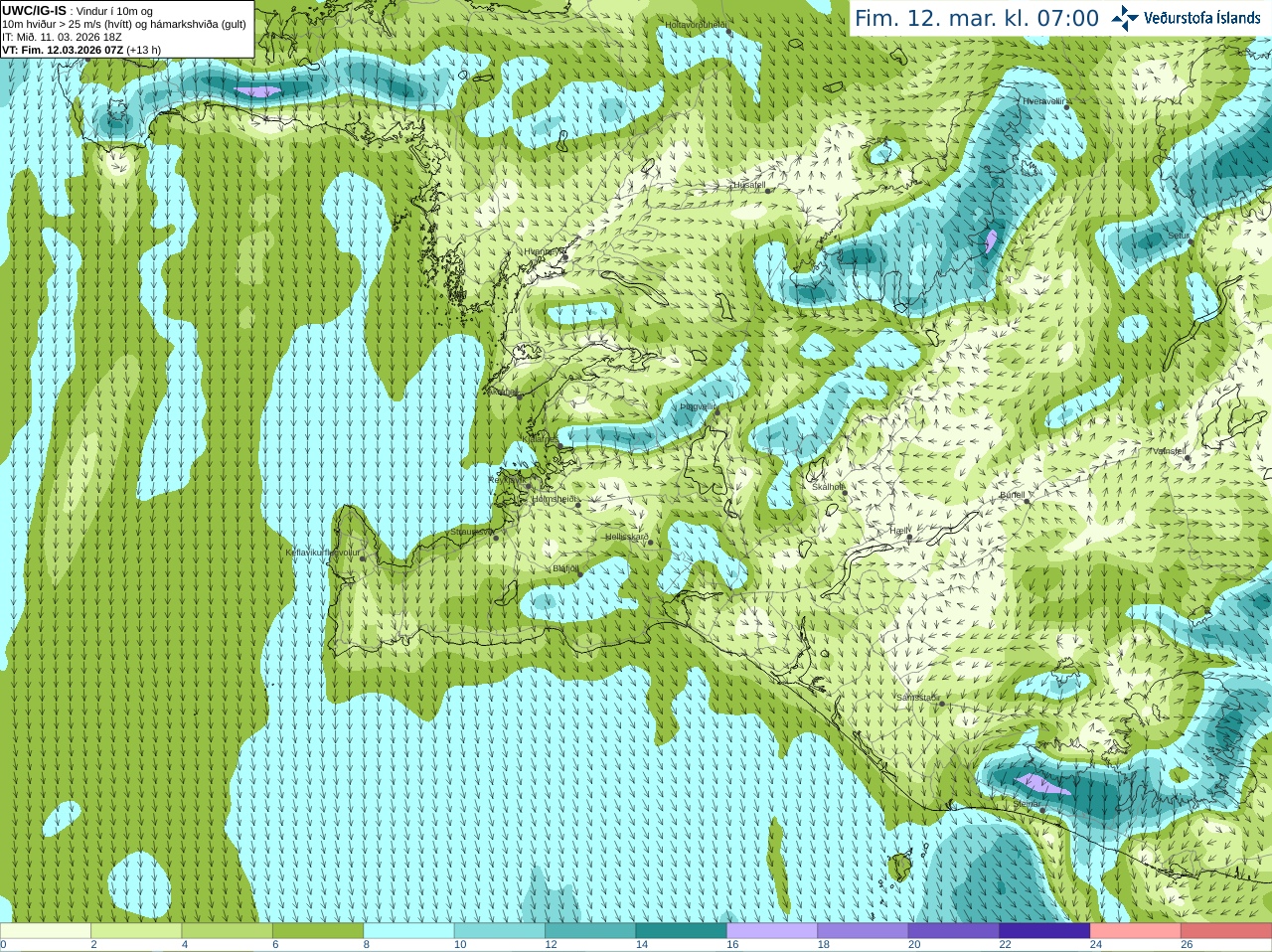Click the purple wind maximum near Steinar
The height and width of the screenshot is (952, 1272).
tap(1043, 785)
